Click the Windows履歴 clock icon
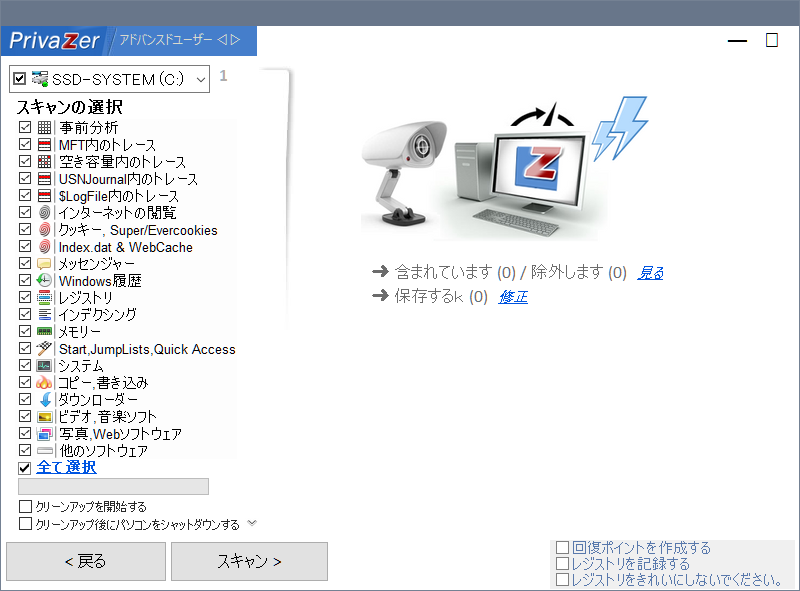Viewport: 800px width, 591px height. point(44,280)
